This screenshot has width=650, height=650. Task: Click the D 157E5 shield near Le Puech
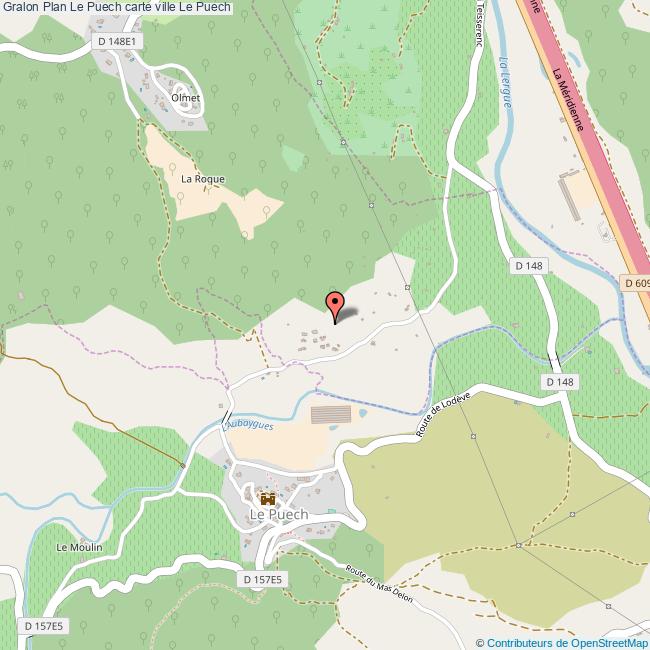[x=262, y=579]
